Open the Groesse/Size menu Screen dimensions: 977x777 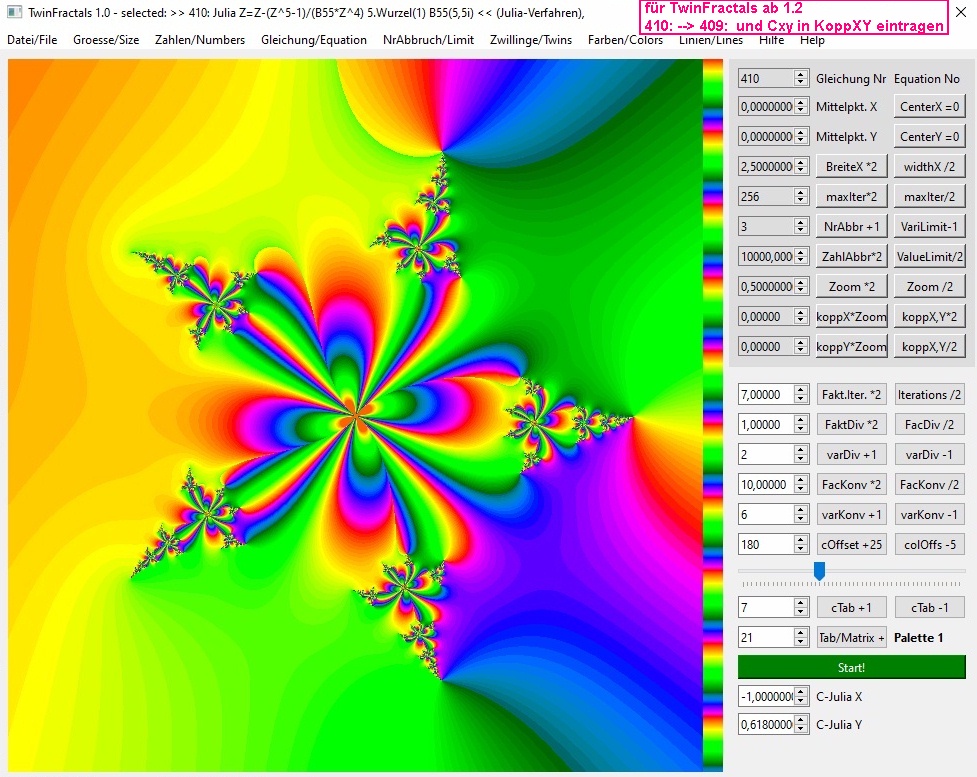click(x=106, y=40)
